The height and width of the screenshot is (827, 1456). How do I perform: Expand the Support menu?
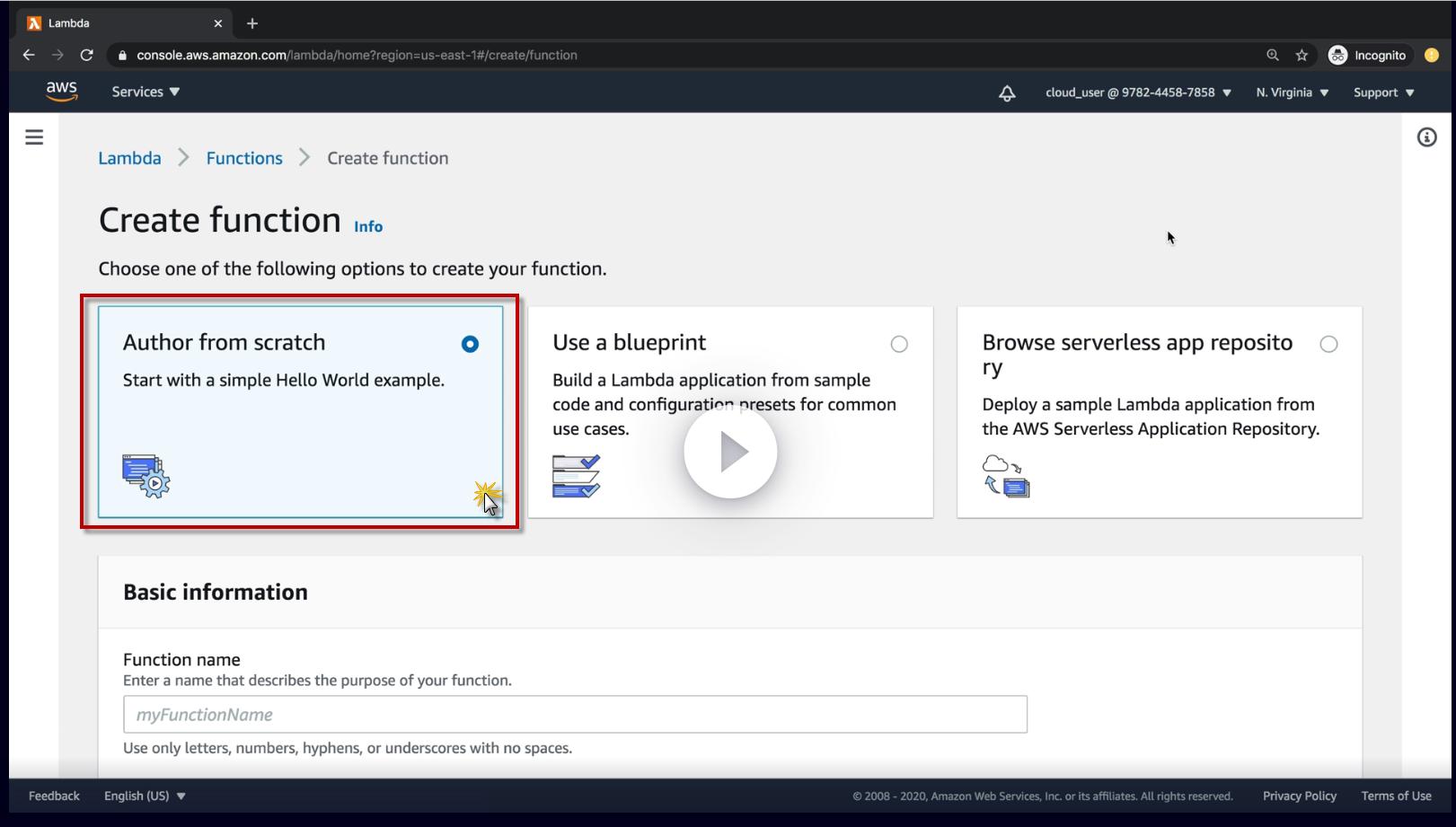tap(1384, 92)
